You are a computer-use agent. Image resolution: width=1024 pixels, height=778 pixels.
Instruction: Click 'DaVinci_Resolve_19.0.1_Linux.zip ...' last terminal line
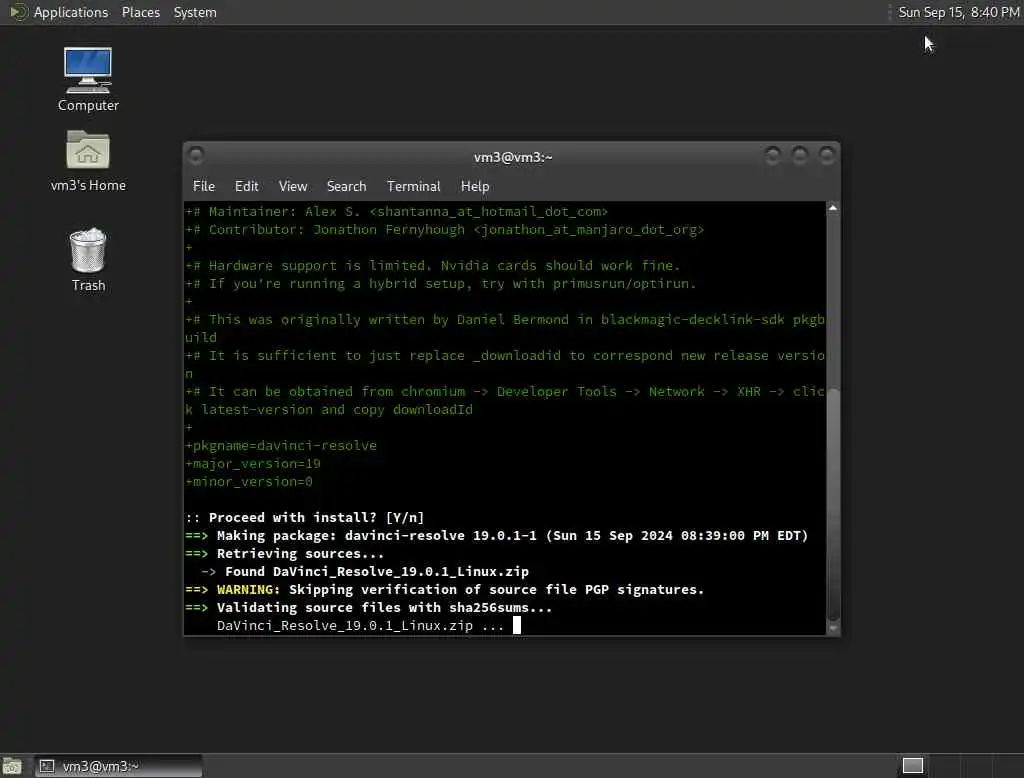[x=360, y=626]
